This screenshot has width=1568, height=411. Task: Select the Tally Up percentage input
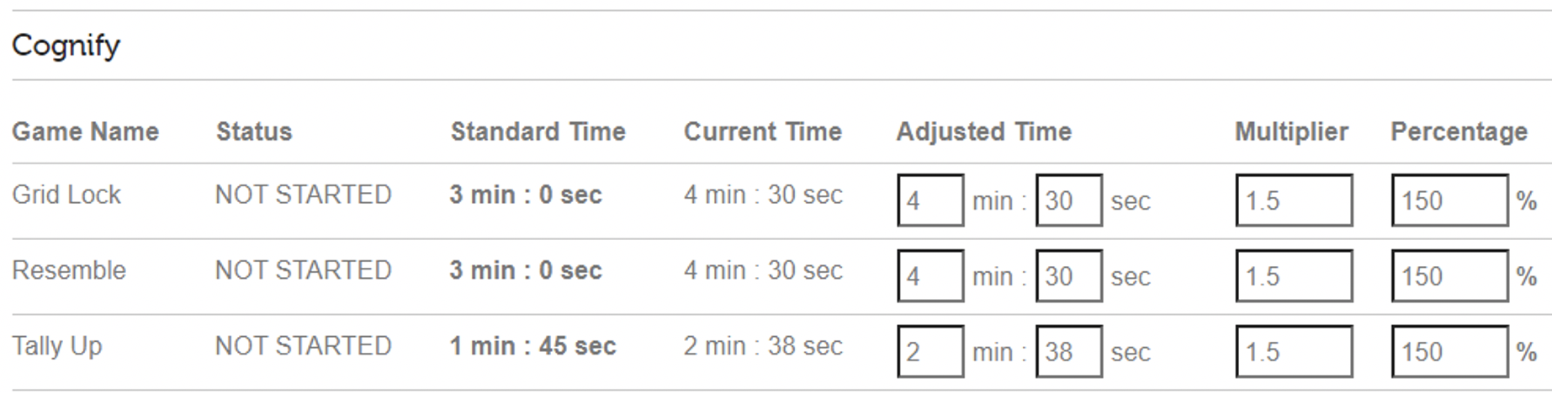[1450, 352]
